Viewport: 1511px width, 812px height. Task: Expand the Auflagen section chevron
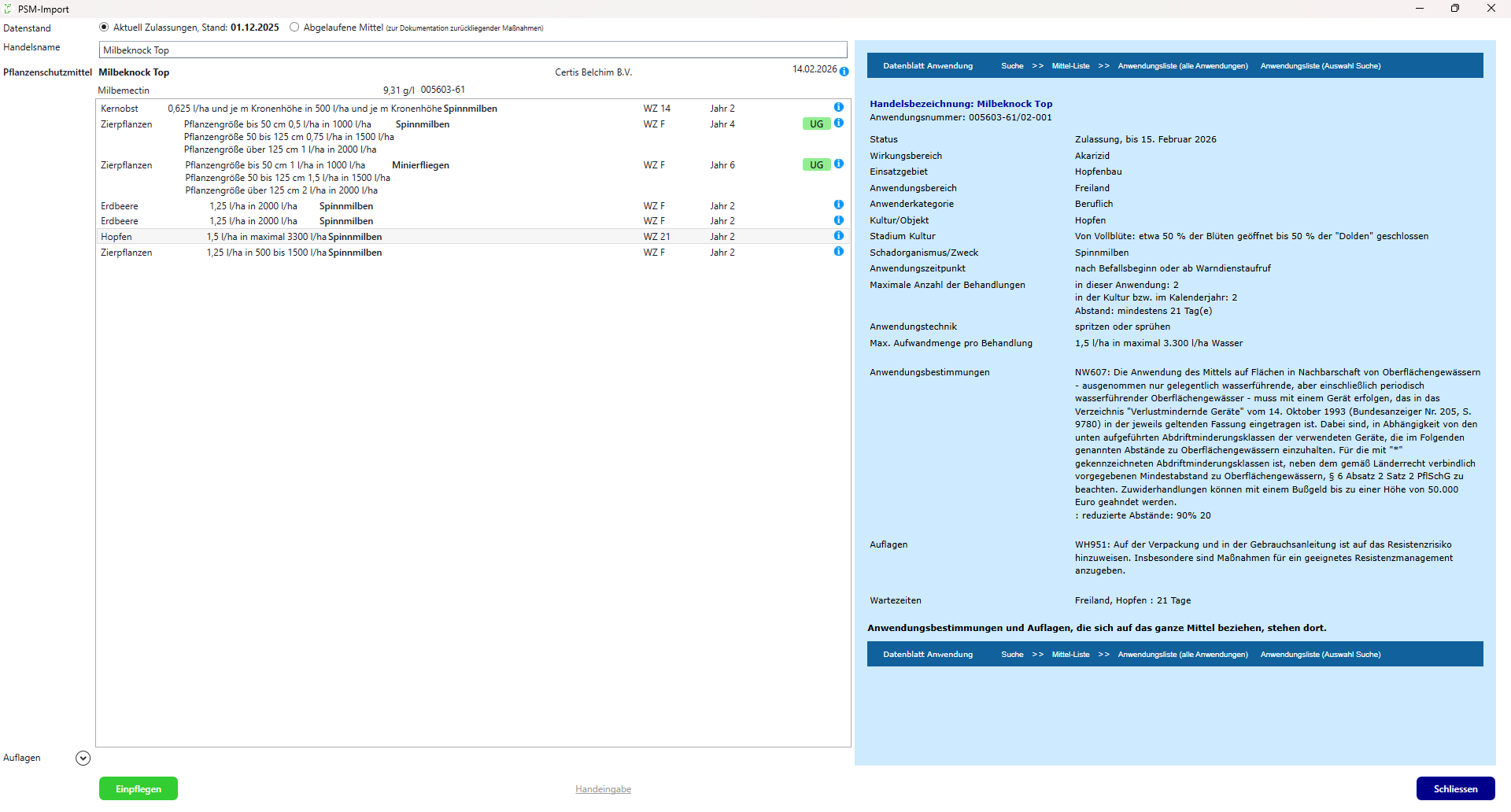83,758
